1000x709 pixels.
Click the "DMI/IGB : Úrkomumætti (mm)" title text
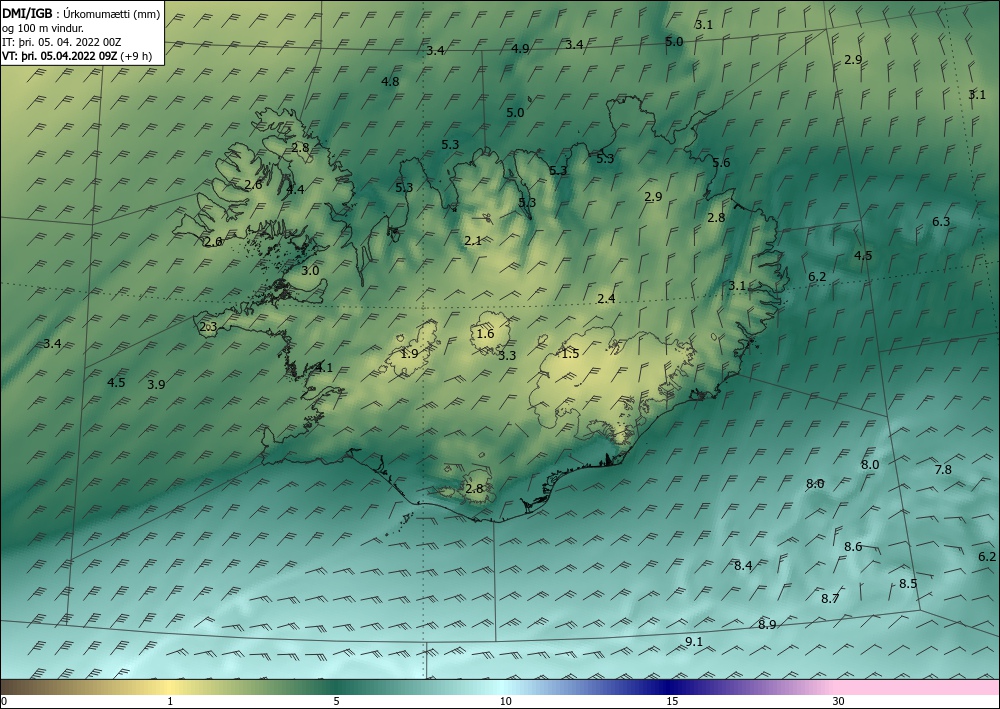81,15
